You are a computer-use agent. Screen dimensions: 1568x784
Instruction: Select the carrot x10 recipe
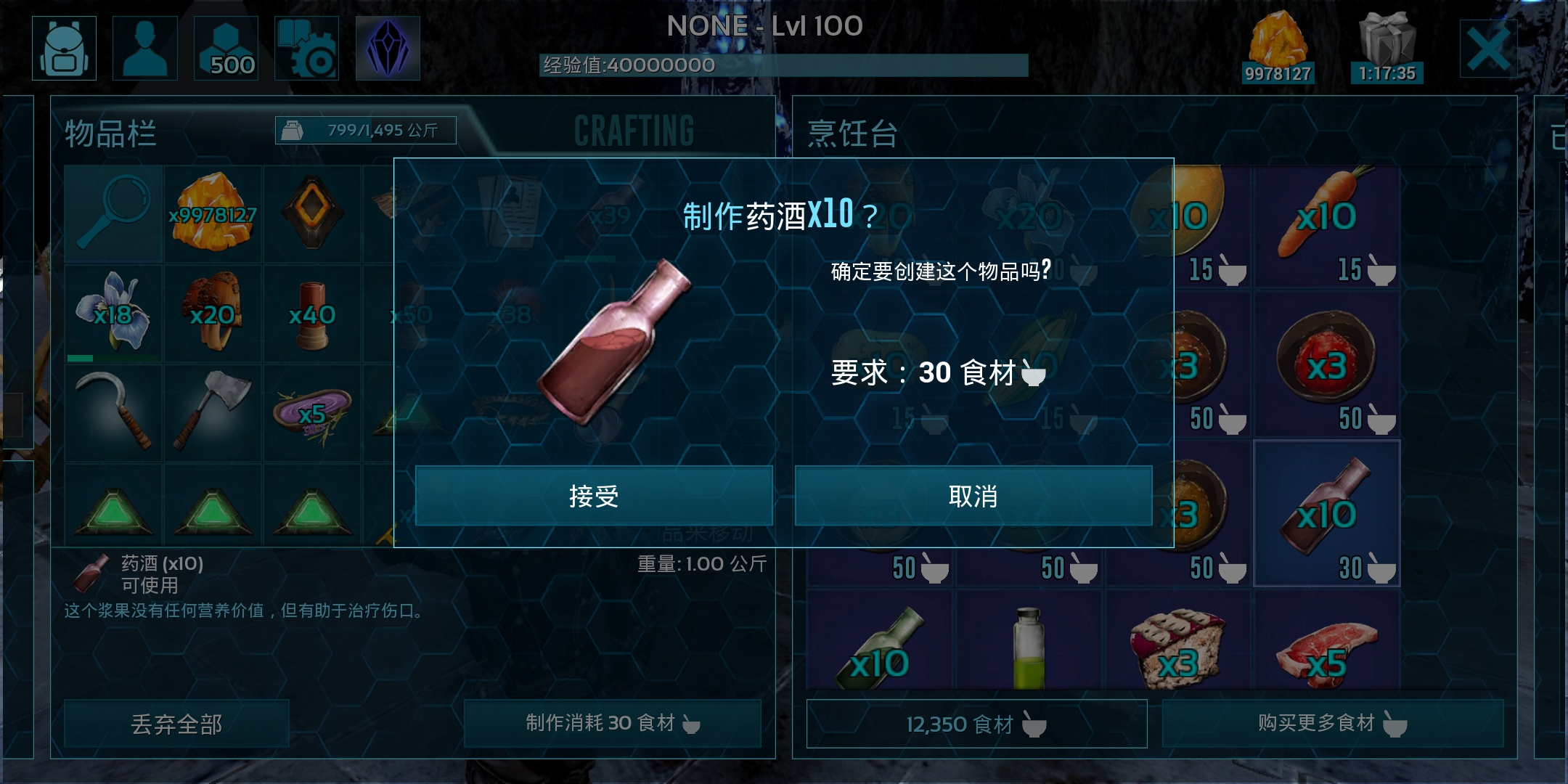(x=1327, y=226)
